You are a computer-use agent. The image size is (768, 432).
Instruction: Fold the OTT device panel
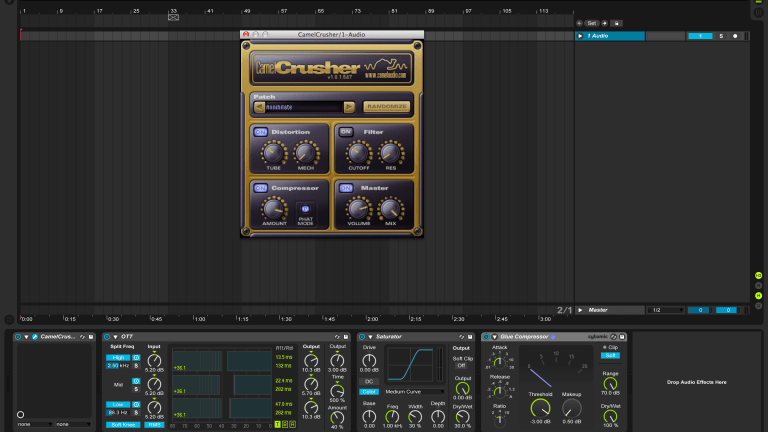tap(116, 337)
